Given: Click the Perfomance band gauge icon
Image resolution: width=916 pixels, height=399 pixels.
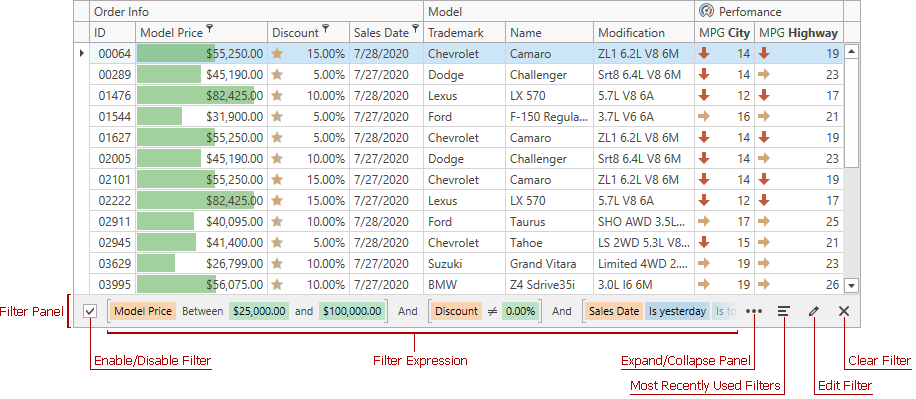Looking at the screenshot, I should [x=706, y=11].
